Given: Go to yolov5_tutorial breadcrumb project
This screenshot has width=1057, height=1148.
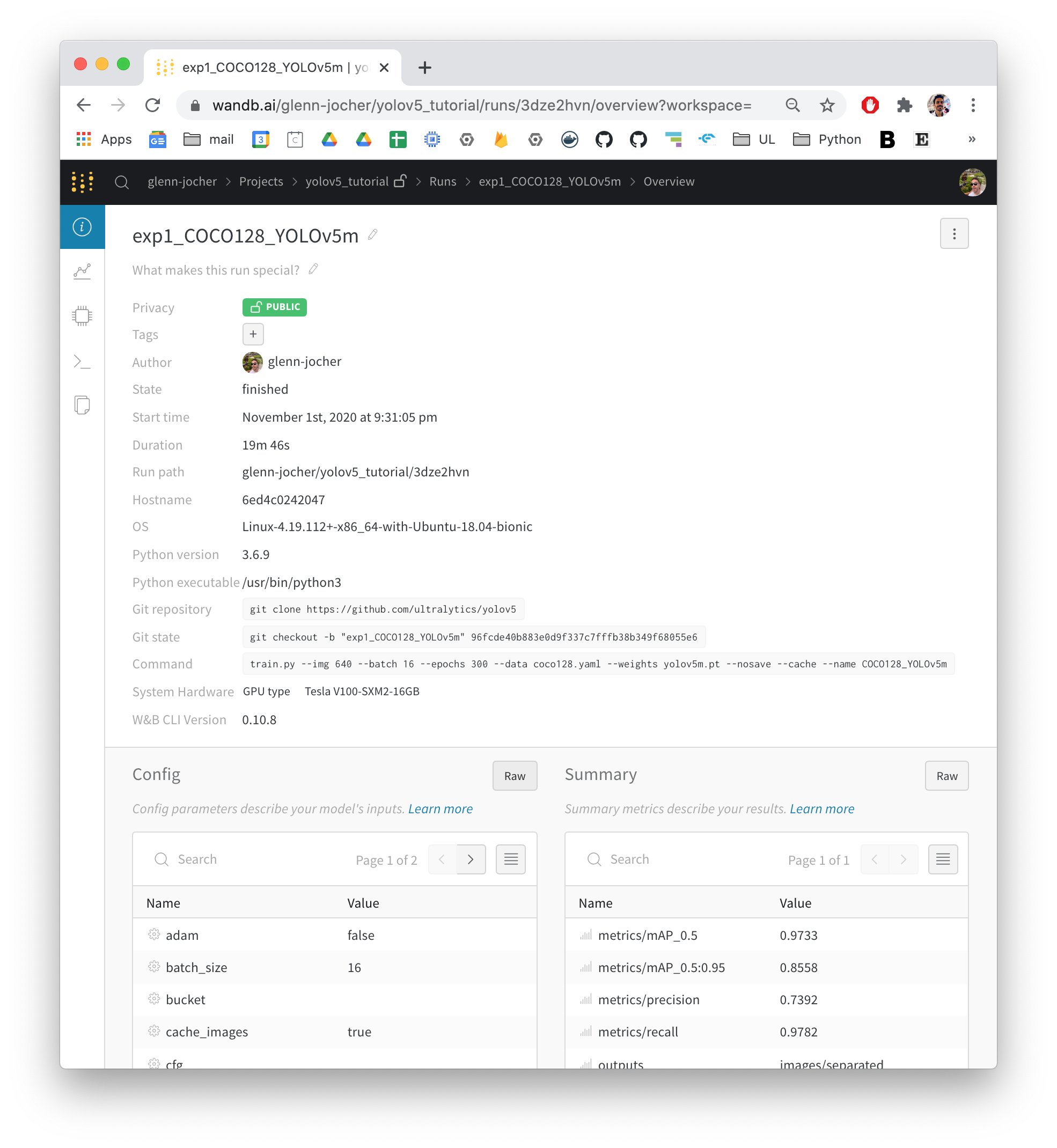Looking at the screenshot, I should 347,182.
